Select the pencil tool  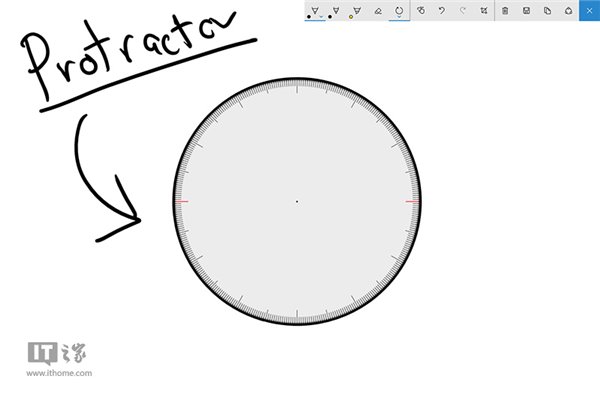pyautogui.click(x=336, y=11)
